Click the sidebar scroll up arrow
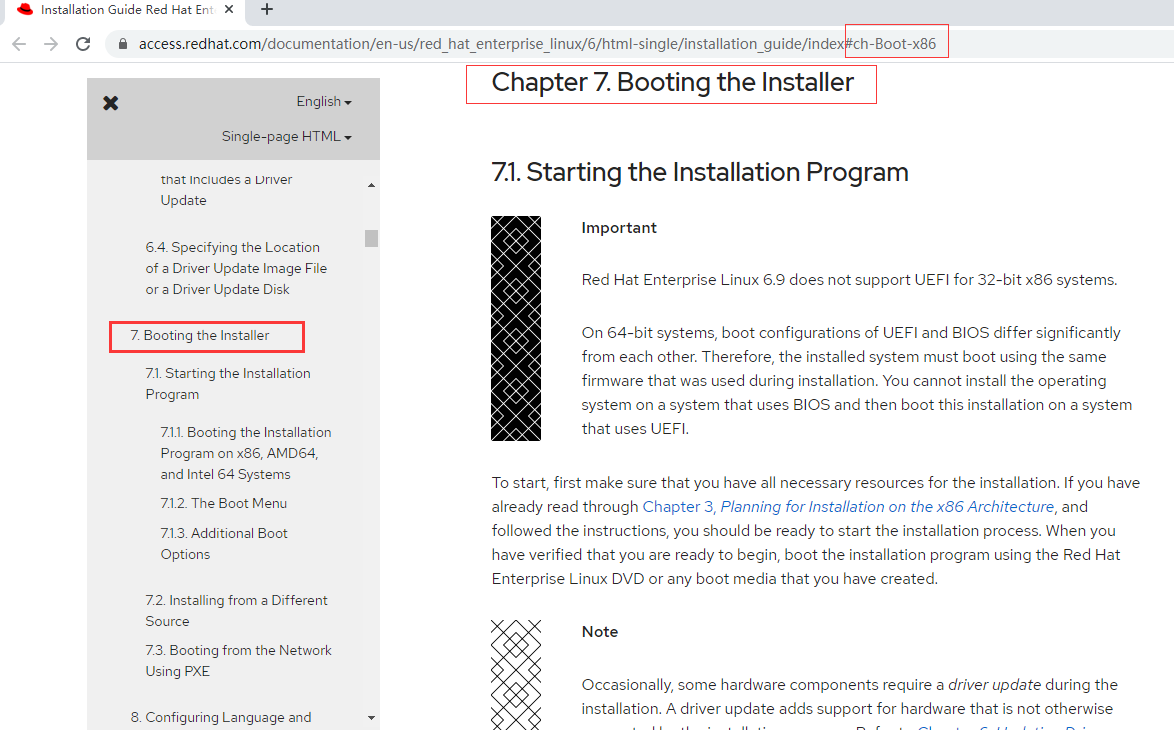Image resolution: width=1174 pixels, height=730 pixels. [371, 185]
